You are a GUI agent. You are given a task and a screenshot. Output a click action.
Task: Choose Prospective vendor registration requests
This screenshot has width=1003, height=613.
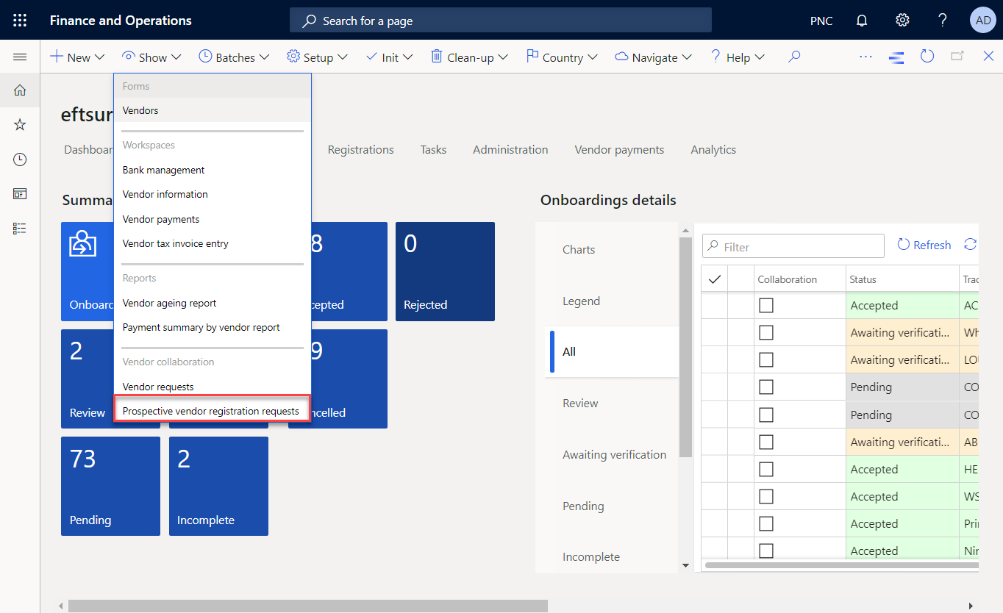pyautogui.click(x=212, y=411)
